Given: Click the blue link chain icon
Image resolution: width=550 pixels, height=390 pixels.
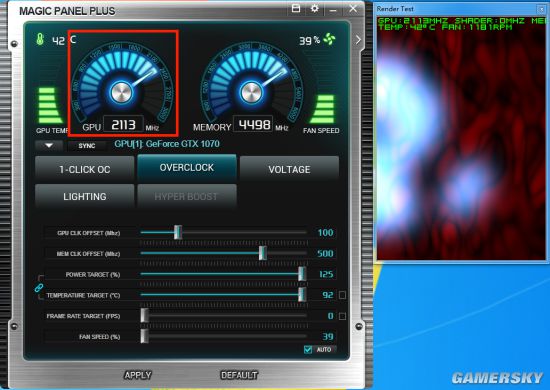Looking at the screenshot, I should (x=39, y=288).
